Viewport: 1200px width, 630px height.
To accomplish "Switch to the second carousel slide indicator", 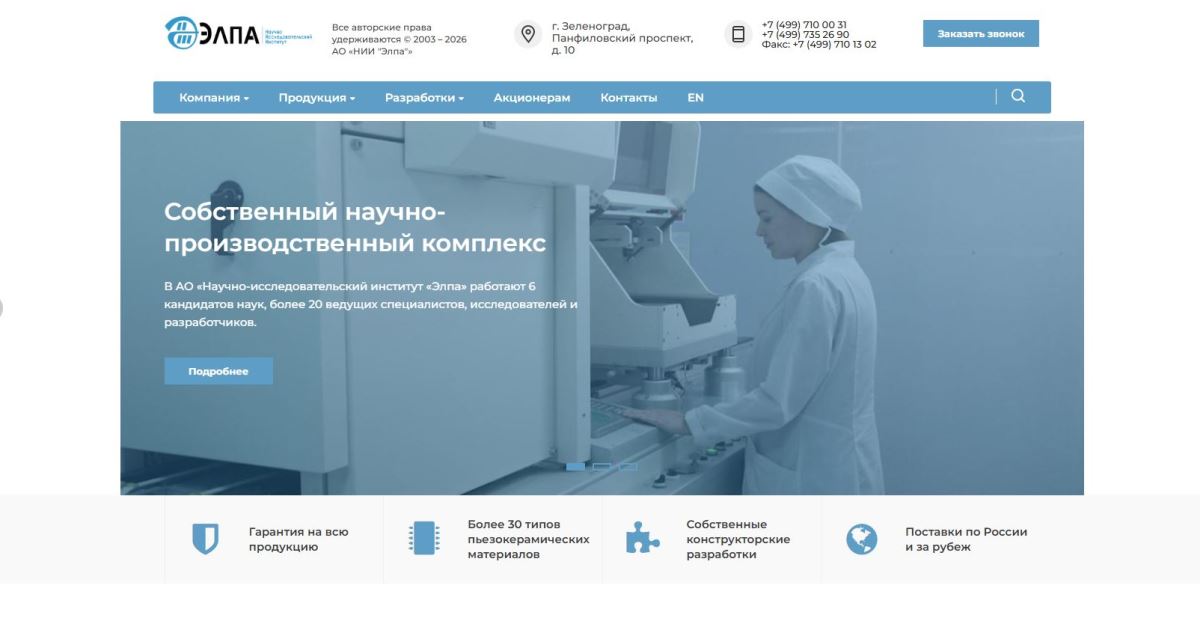I will [601, 466].
